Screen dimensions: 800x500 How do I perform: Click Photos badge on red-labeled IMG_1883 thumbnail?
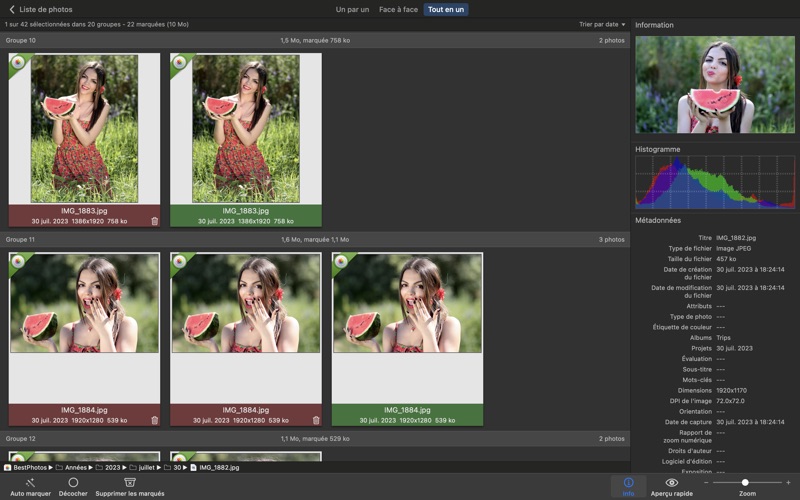click(x=18, y=62)
